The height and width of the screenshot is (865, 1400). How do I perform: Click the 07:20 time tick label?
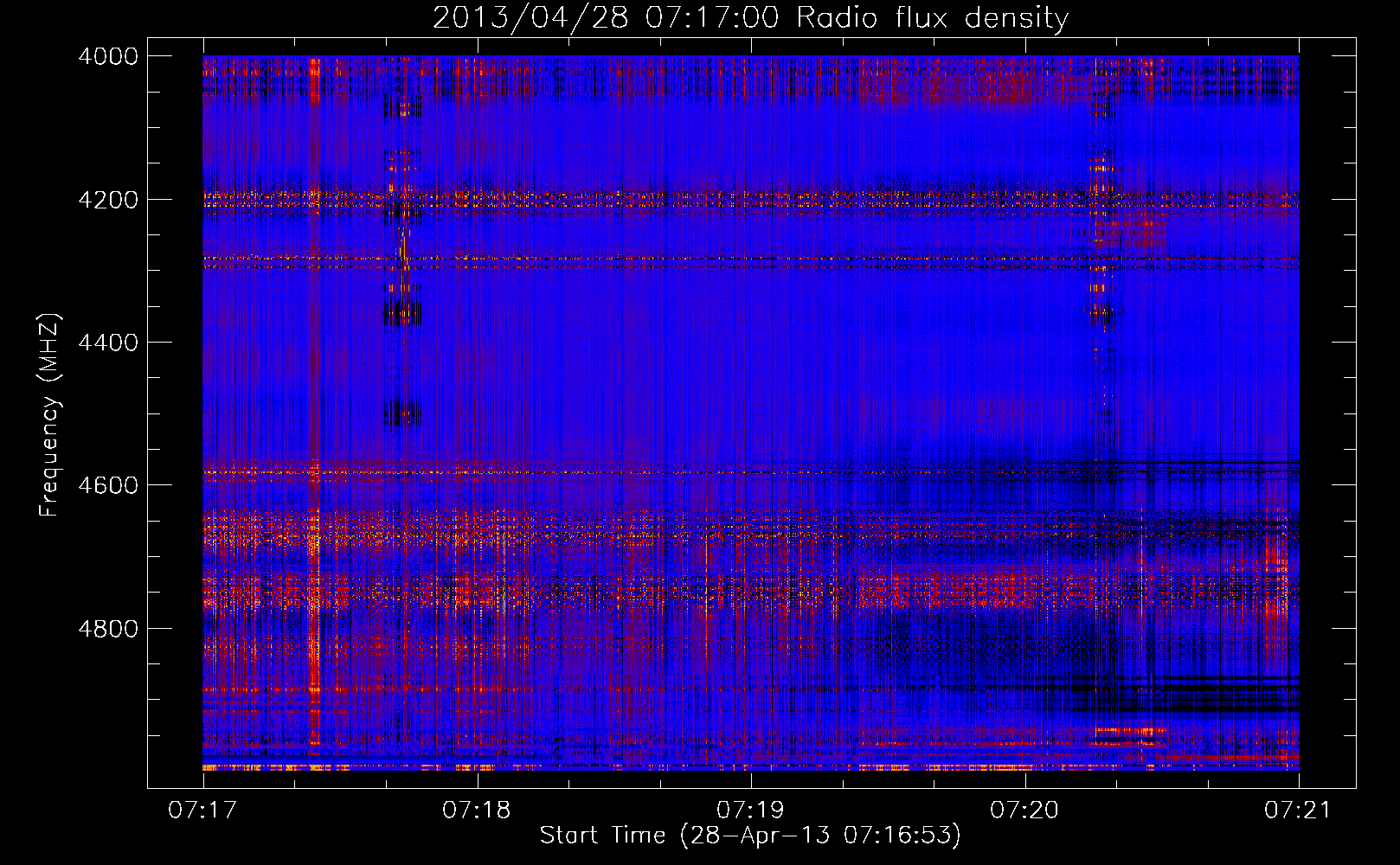click(1024, 811)
